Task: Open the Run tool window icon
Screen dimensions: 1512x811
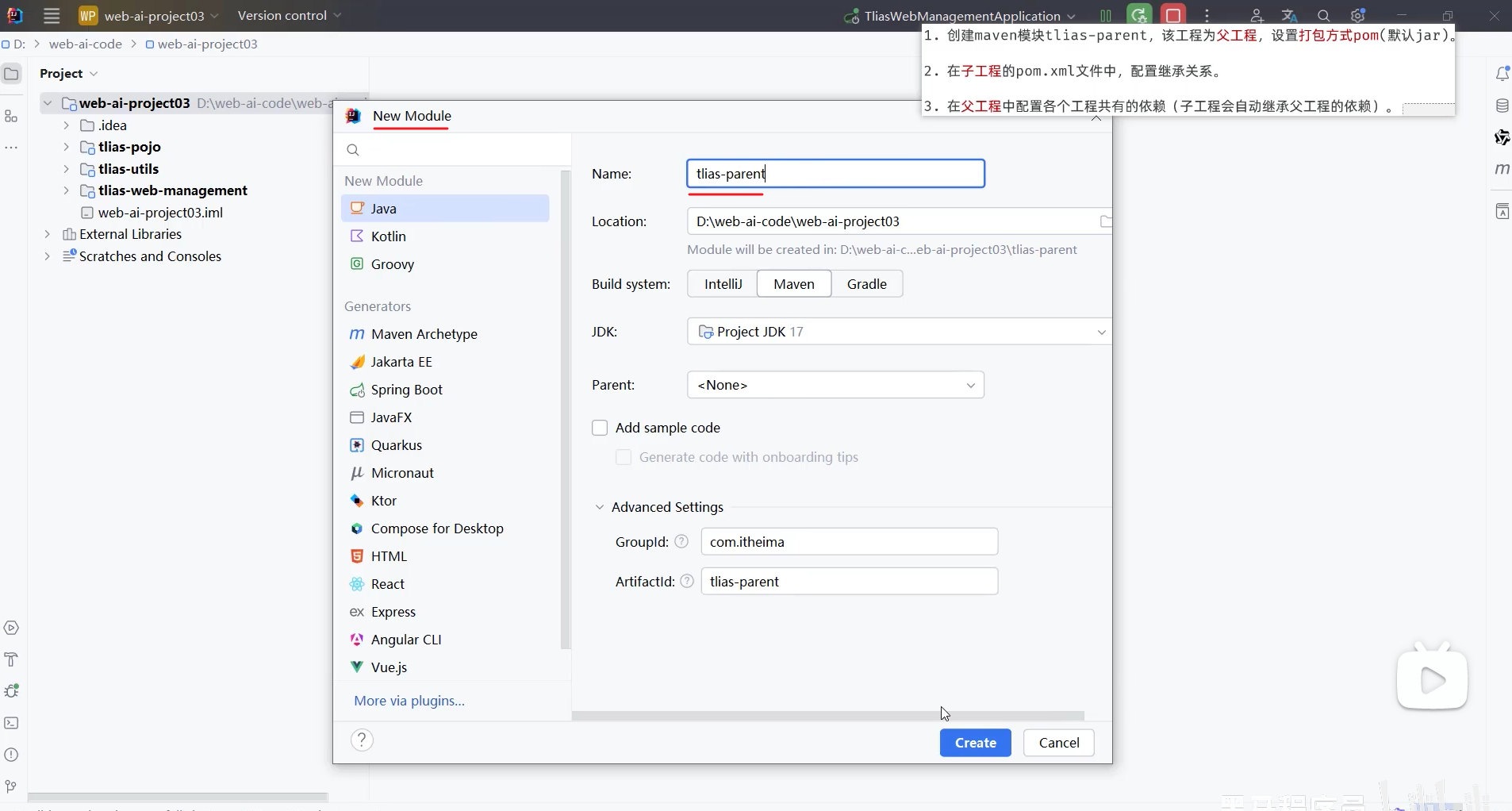Action: point(11,628)
